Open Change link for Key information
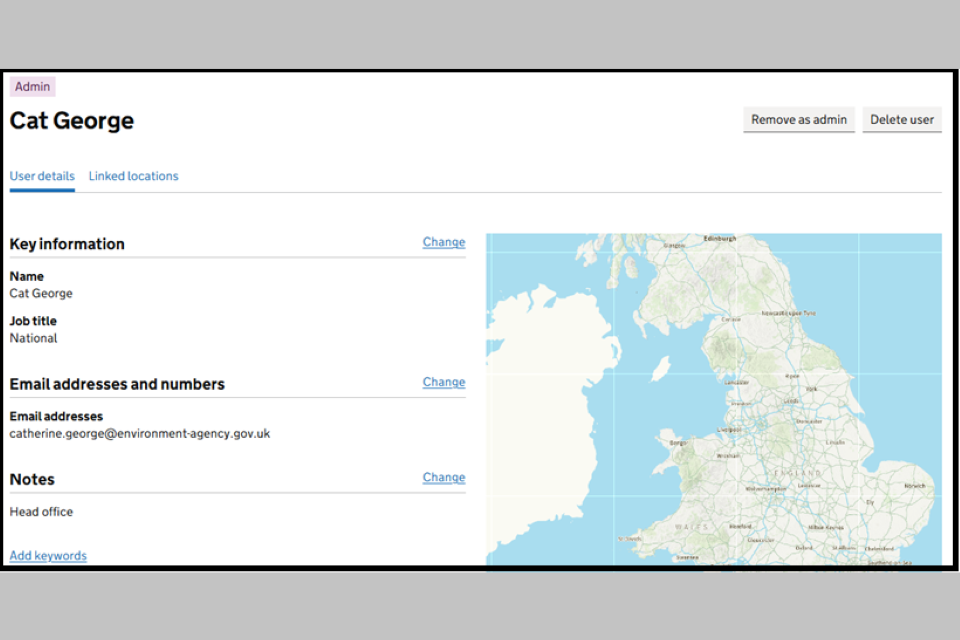Screen dimensions: 960x640 coord(443,242)
